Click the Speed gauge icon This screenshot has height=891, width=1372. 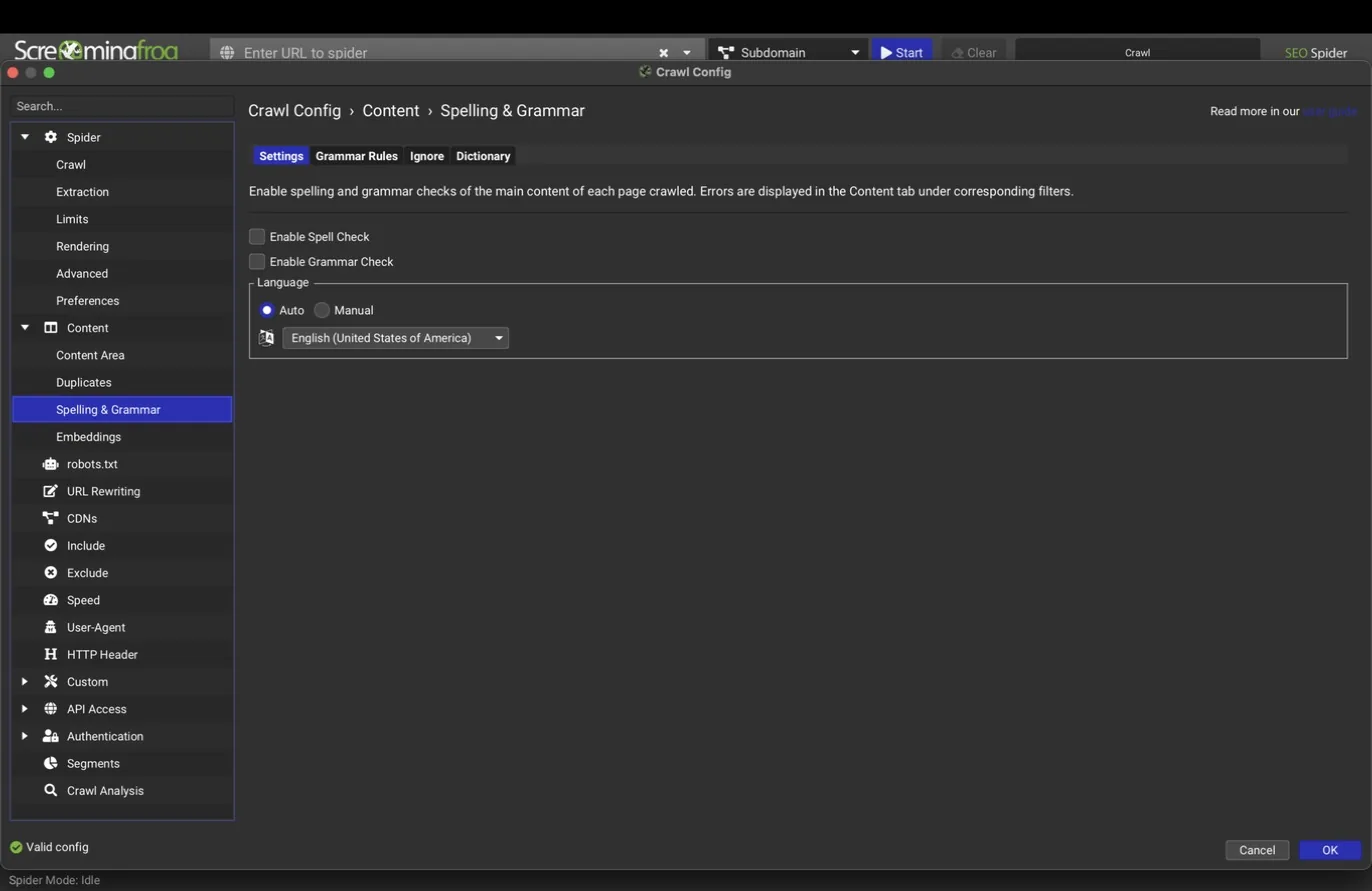51,600
